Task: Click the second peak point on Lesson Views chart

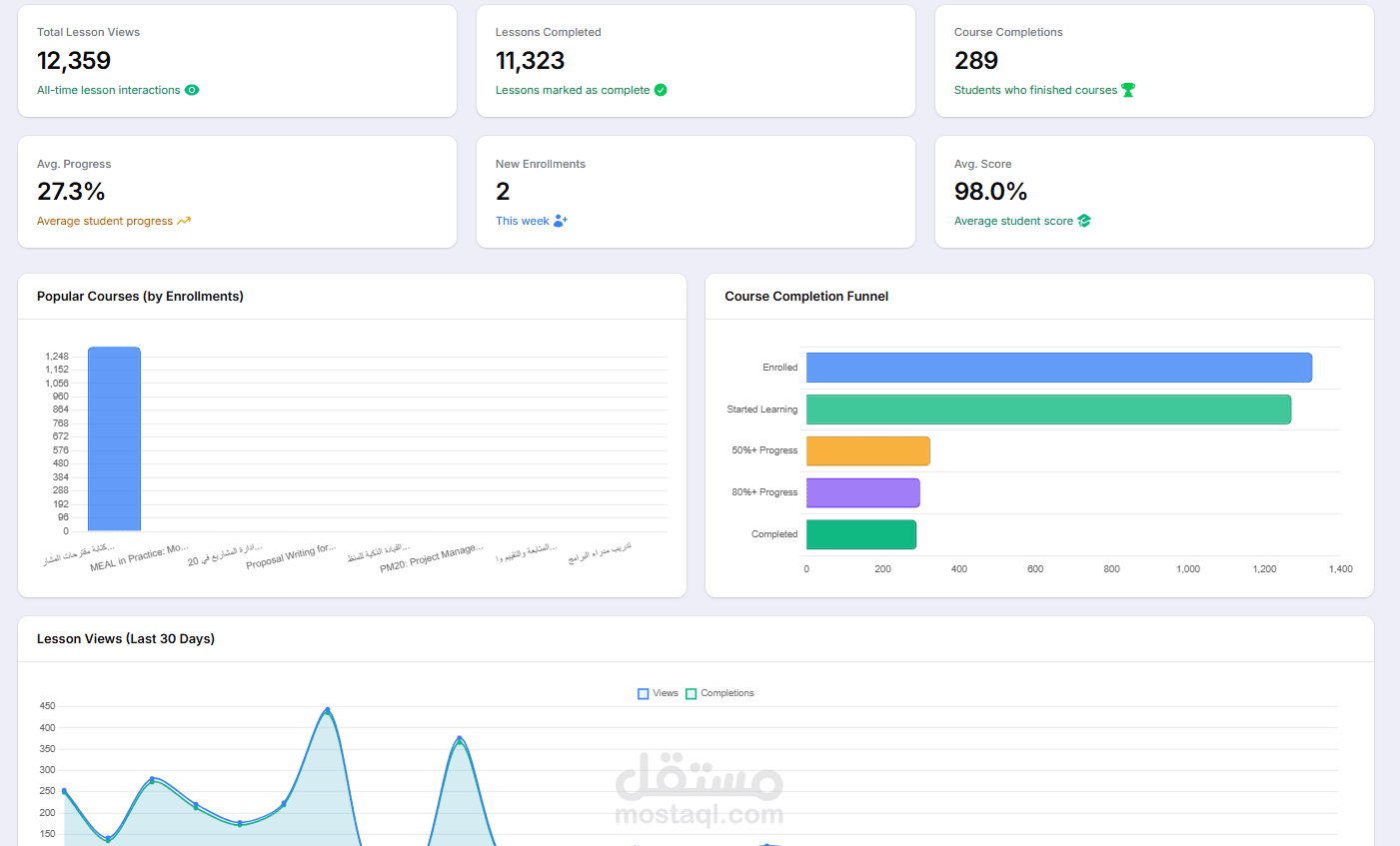Action: 460,739
